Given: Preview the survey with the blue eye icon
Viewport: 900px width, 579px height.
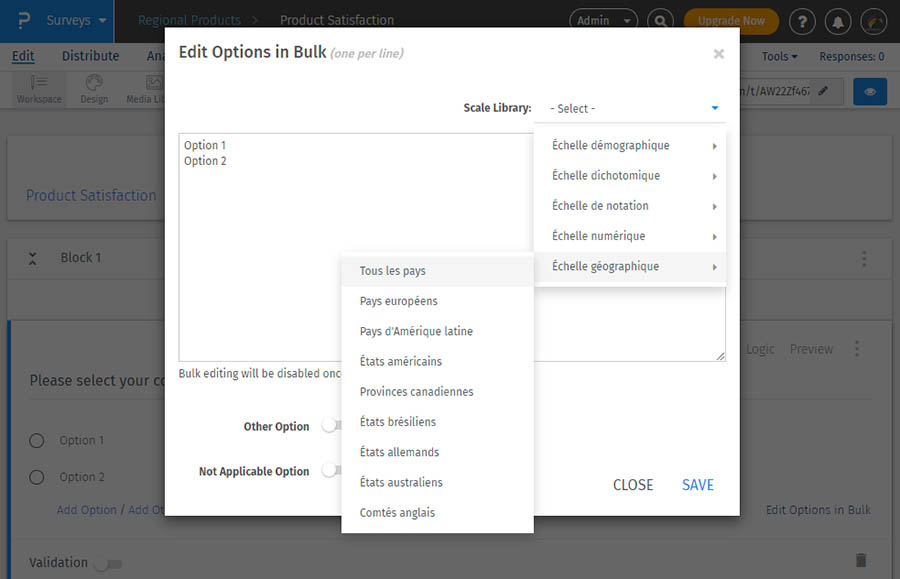Looking at the screenshot, I should point(869,91).
